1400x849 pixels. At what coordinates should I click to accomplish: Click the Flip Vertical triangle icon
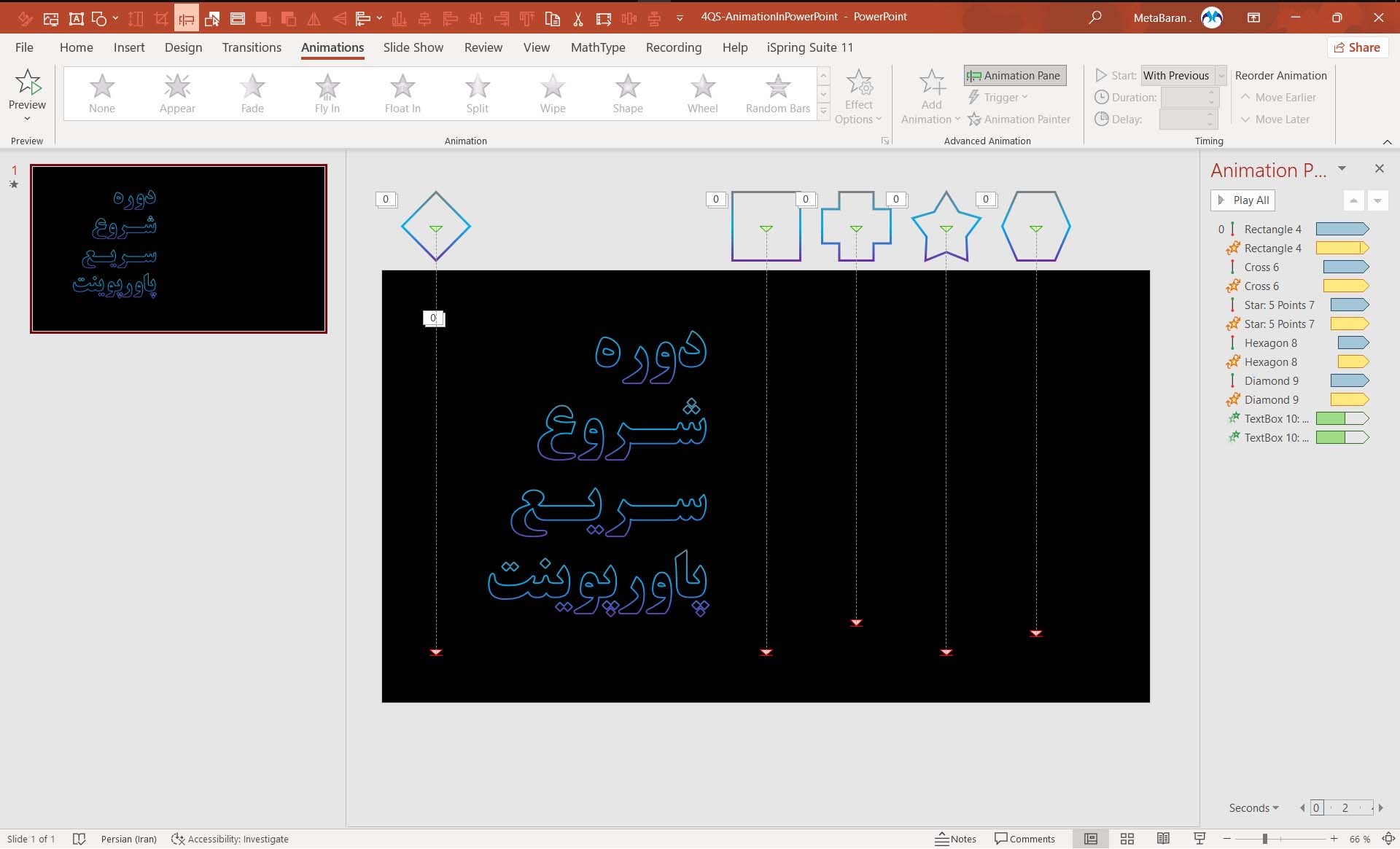(x=339, y=18)
